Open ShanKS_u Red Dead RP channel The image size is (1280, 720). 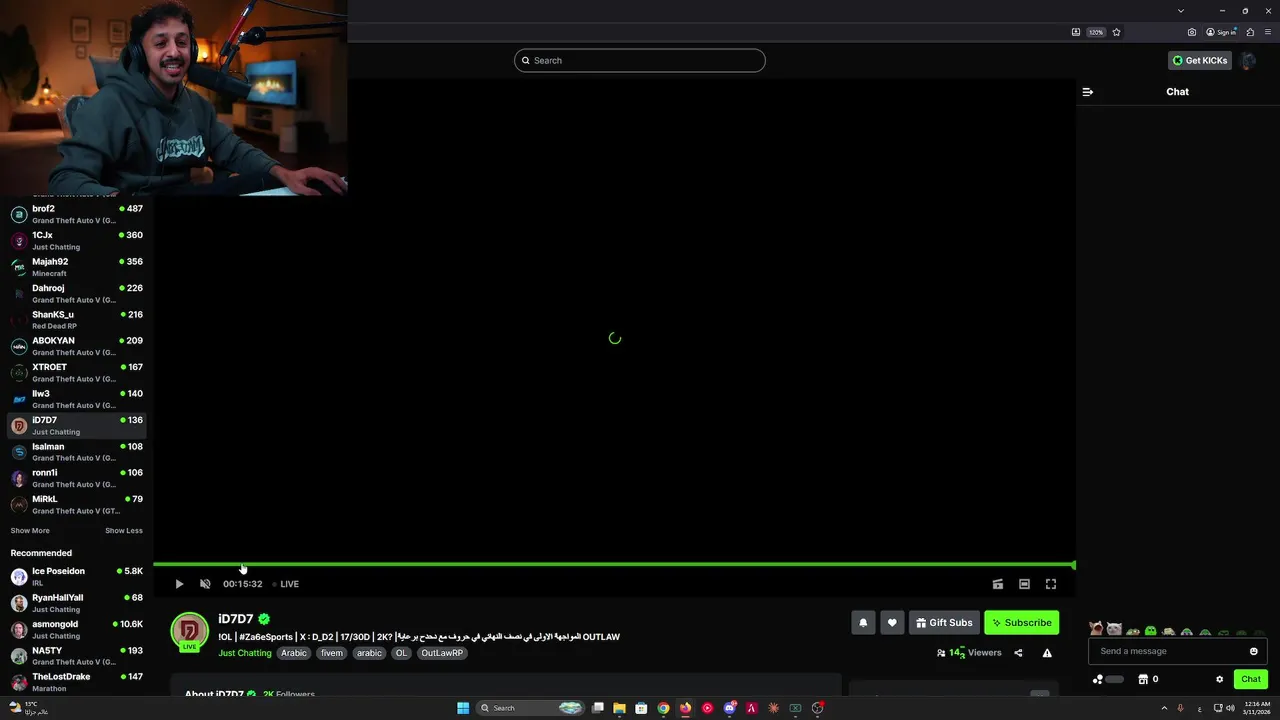click(x=76, y=320)
